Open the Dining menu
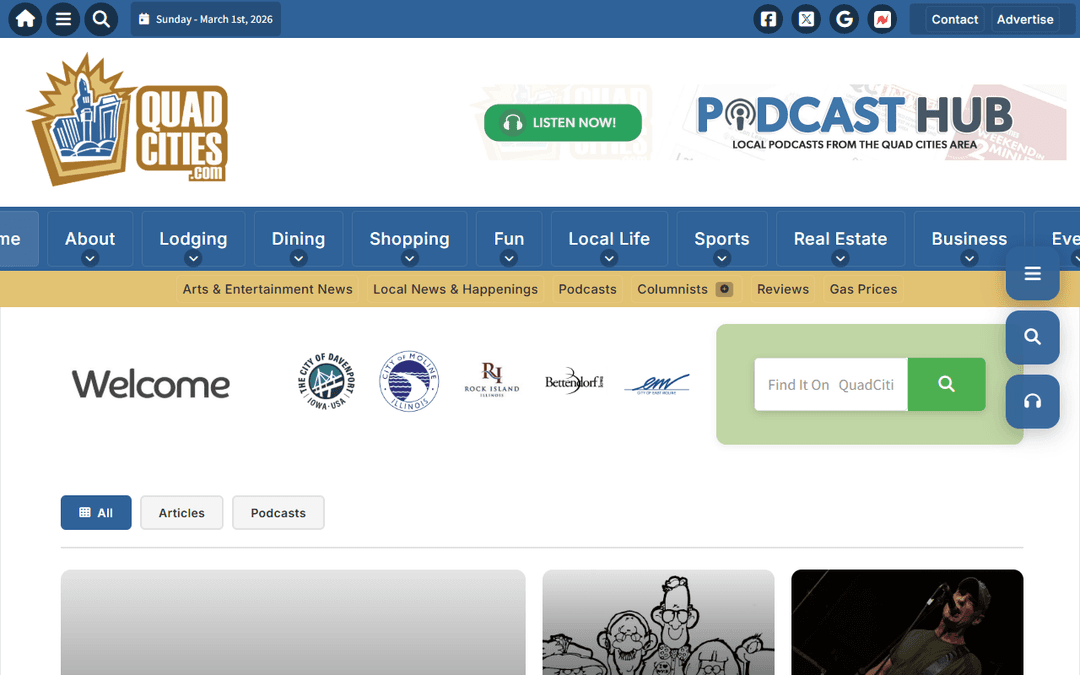Image resolution: width=1080 pixels, height=675 pixels. coord(298,239)
